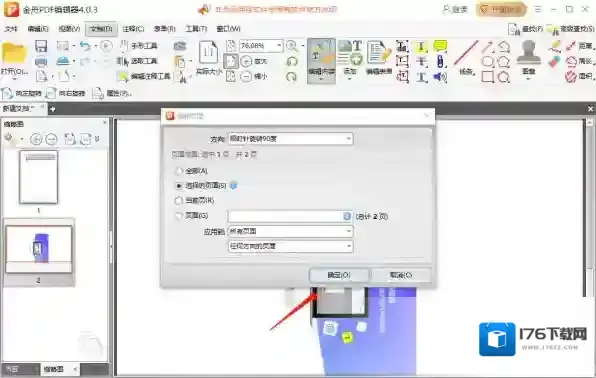This screenshot has width=596, height=378.
Task: Switch to the Thumbnails bottom tab
Action: pyautogui.click(x=58, y=369)
